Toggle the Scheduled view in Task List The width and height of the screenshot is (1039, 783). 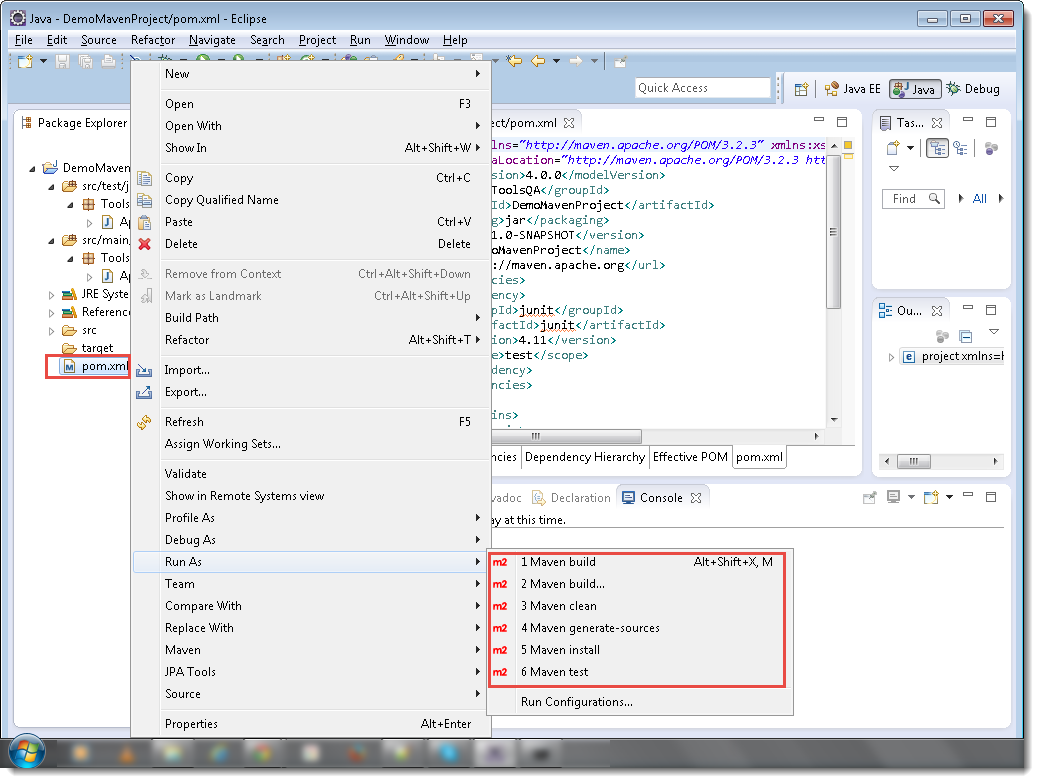(x=960, y=148)
